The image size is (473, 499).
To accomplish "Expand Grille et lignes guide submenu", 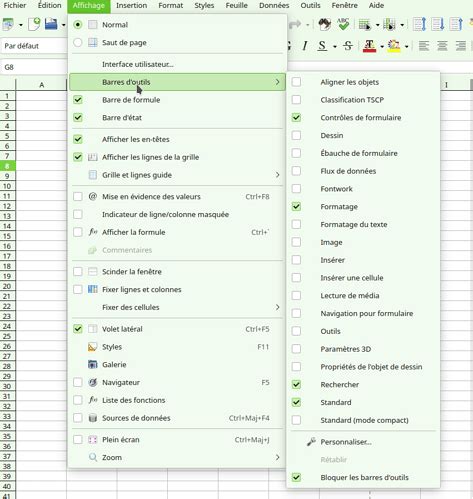I will tap(277, 175).
